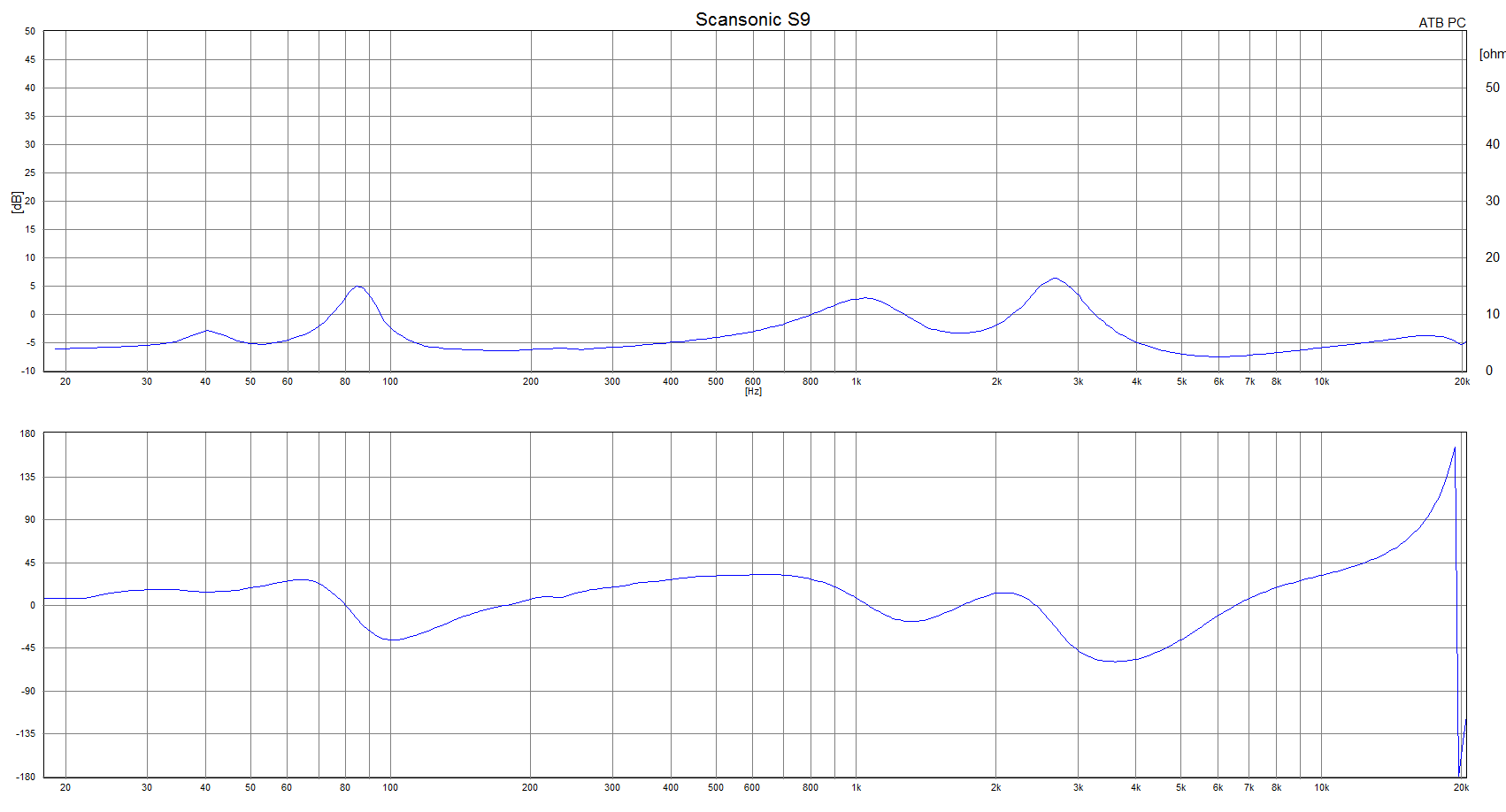Select 35 on the dB axis
The image size is (1506, 812).
point(30,117)
